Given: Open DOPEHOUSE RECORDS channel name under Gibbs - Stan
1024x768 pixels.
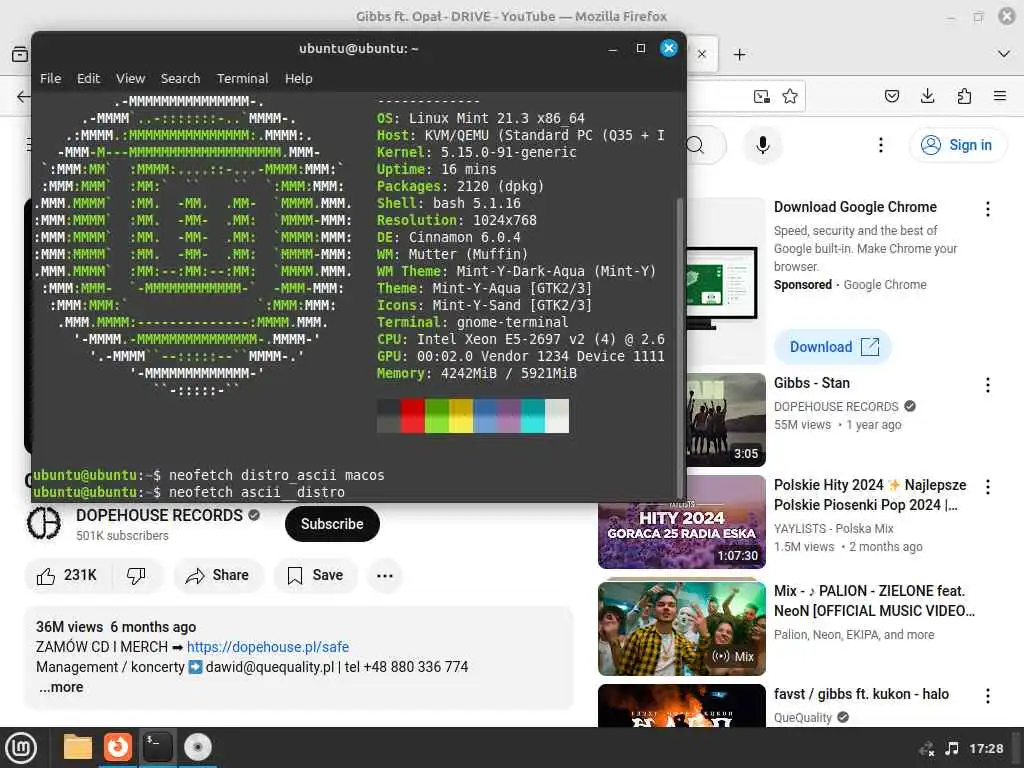Looking at the screenshot, I should point(836,406).
